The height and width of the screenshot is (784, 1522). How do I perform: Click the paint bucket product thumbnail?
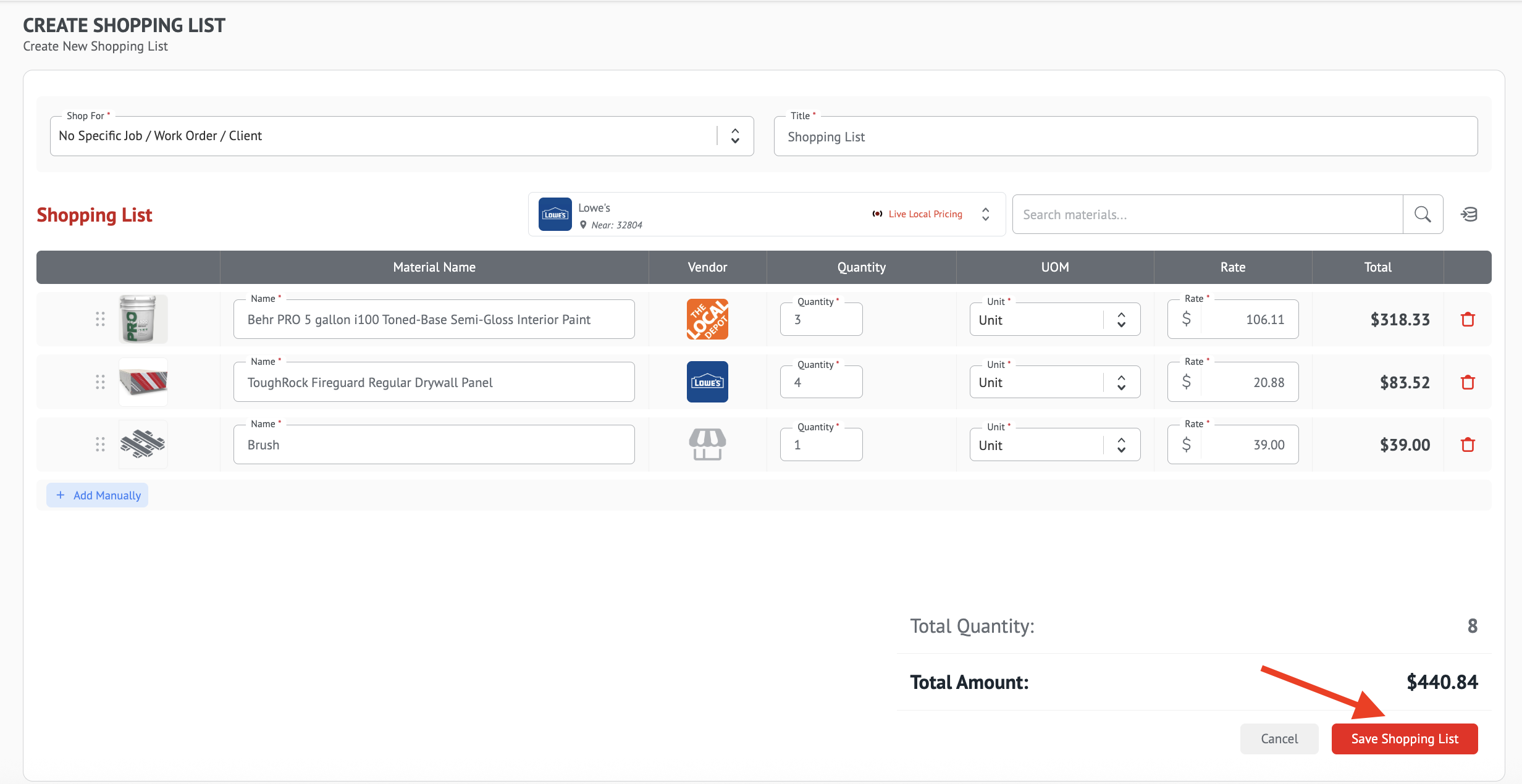[x=143, y=319]
